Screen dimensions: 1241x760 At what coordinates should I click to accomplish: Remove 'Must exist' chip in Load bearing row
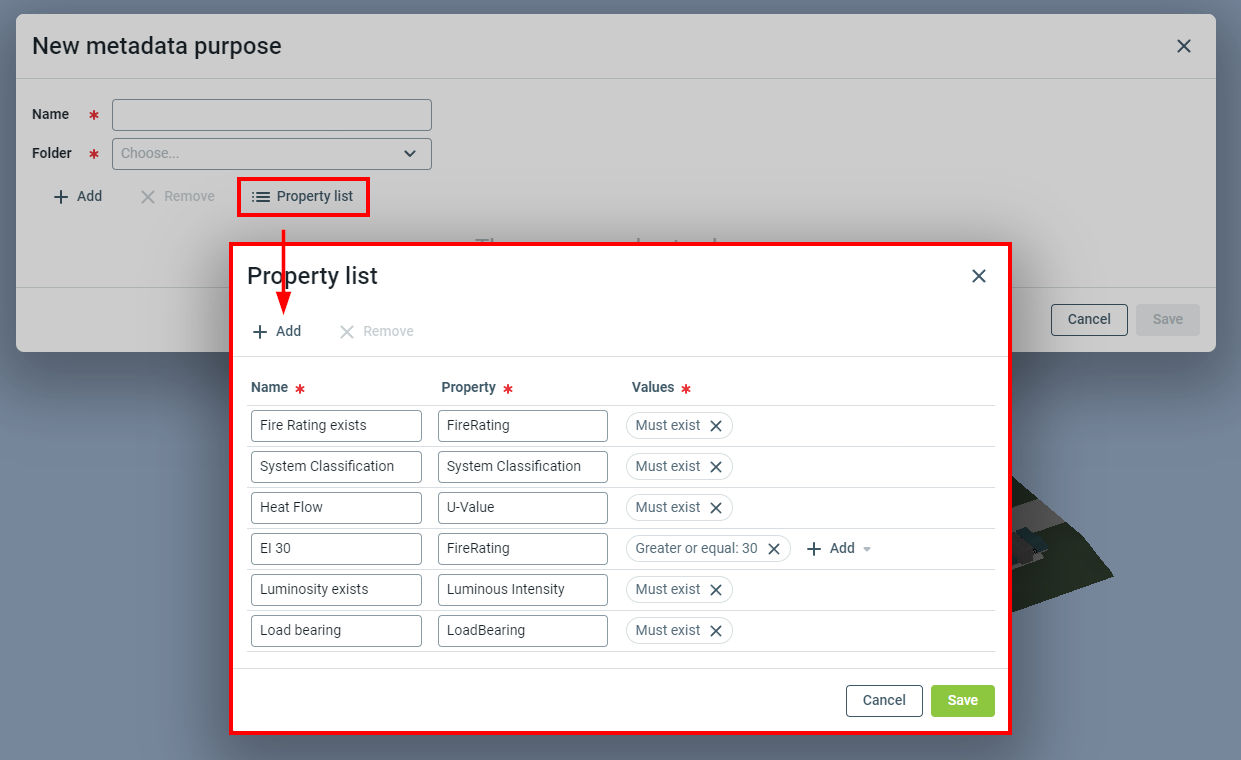716,631
